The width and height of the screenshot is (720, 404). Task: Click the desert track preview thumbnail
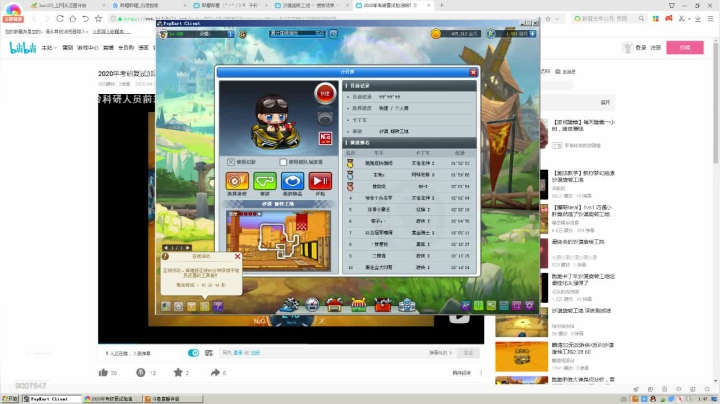tap(278, 241)
